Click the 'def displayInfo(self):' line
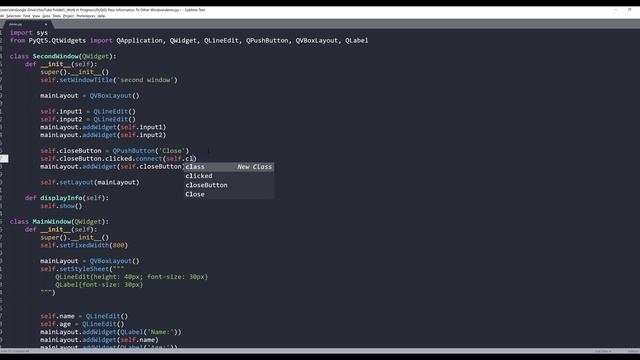640x360 pixels. (67, 198)
